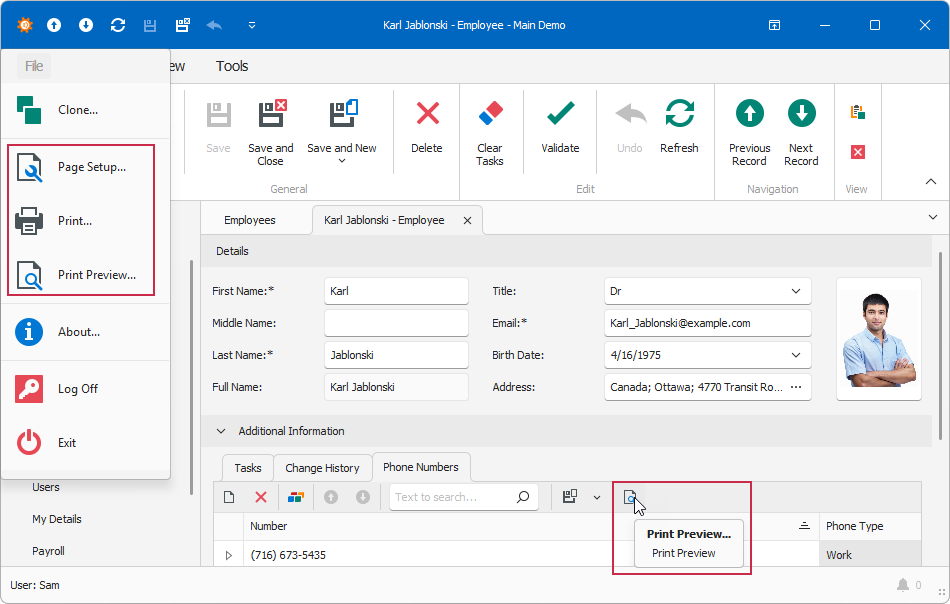Click the red X icon in the View ribbon group

857,152
